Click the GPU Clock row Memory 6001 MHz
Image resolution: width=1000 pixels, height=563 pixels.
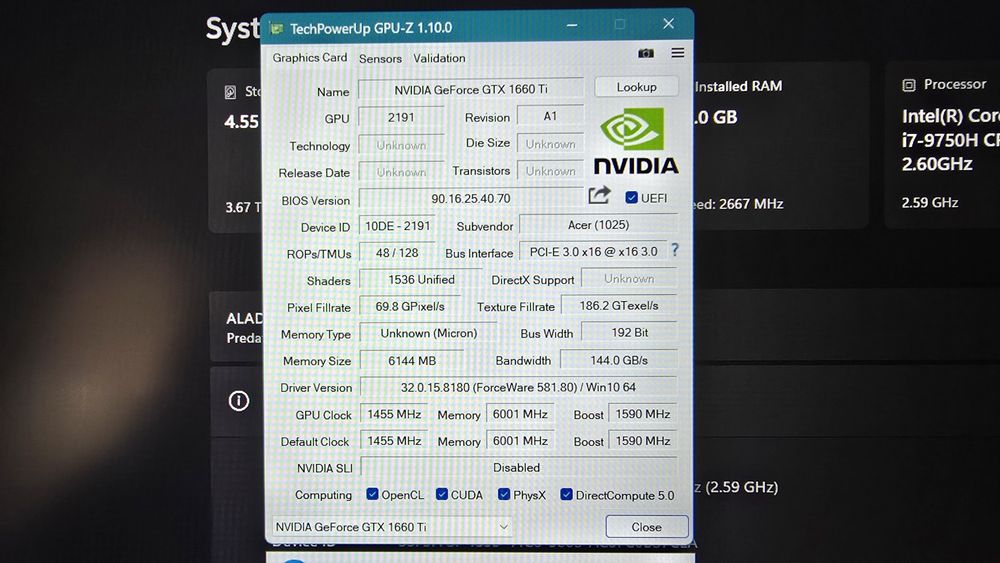[x=520, y=414]
